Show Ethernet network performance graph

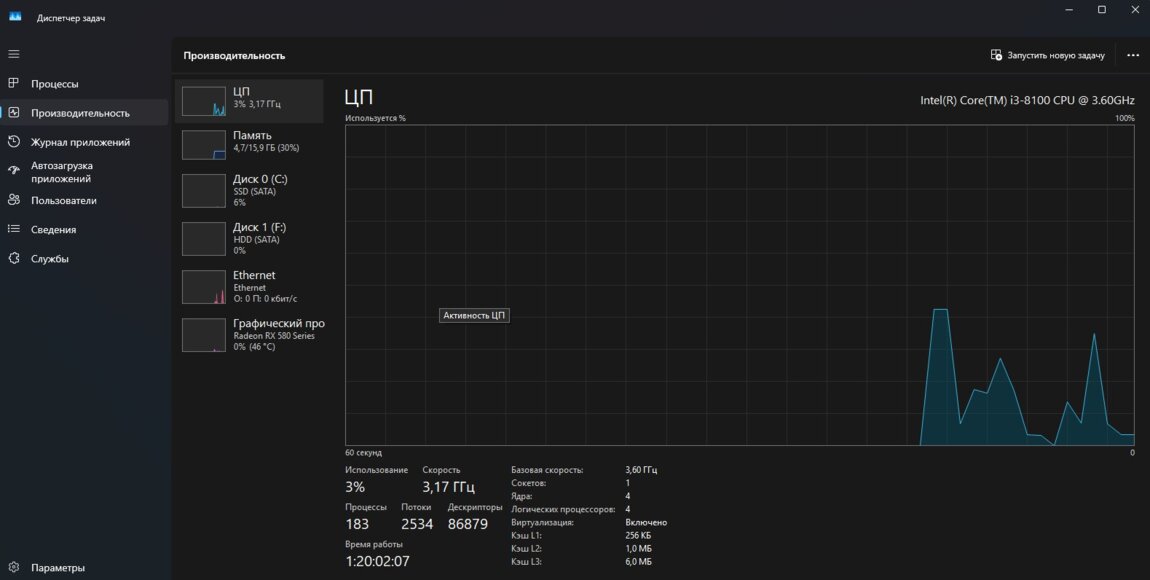coord(249,286)
